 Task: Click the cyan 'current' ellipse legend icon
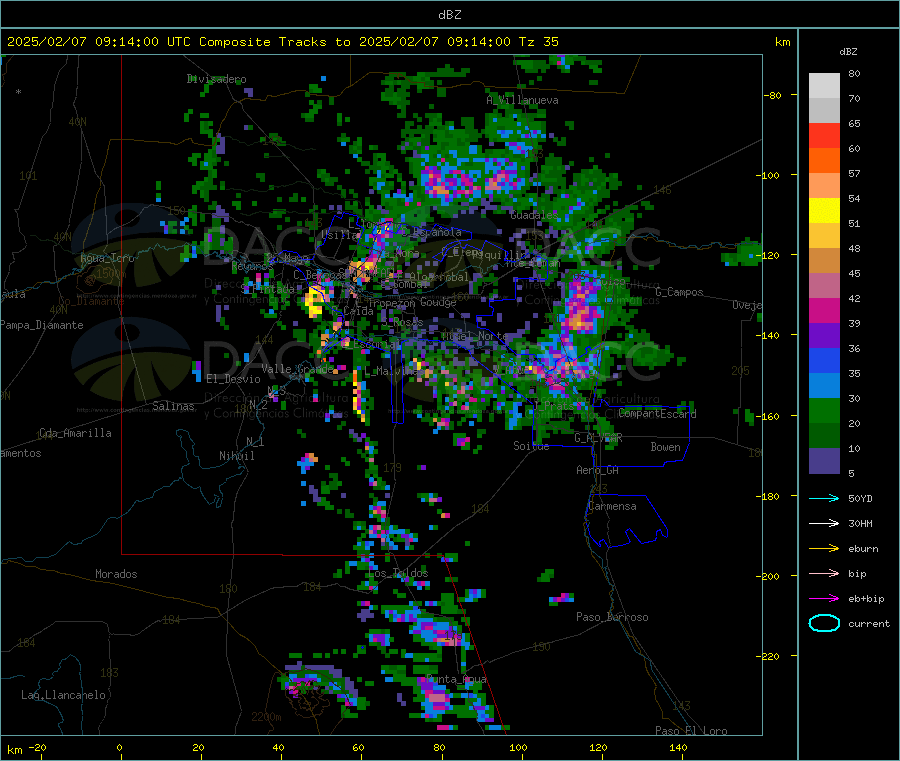point(824,623)
